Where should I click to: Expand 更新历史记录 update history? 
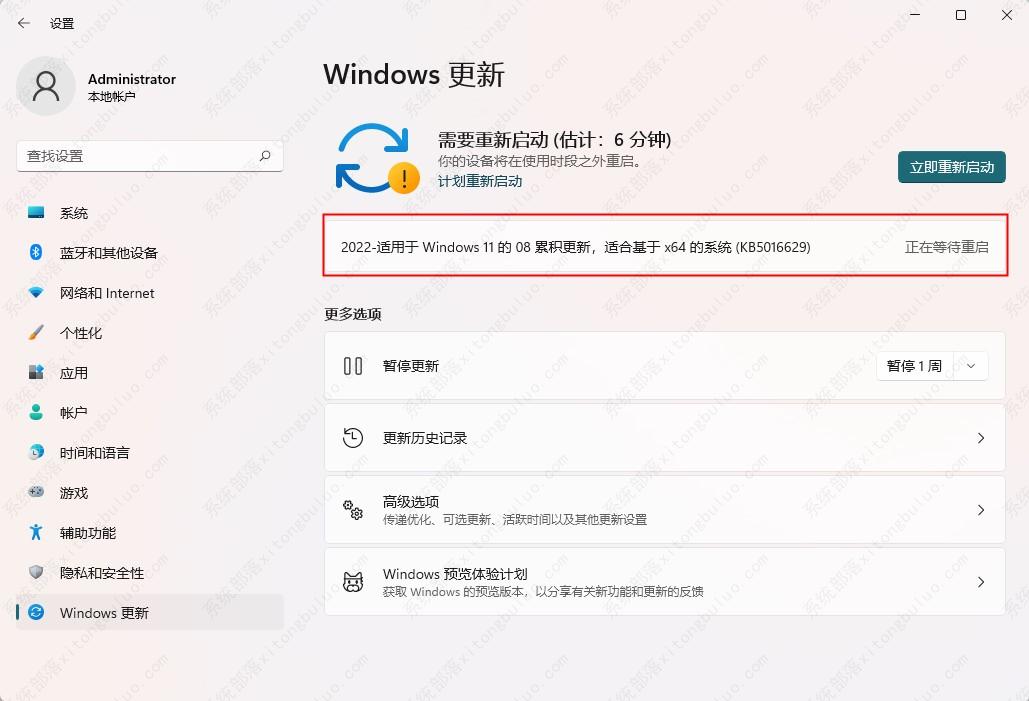coord(664,438)
